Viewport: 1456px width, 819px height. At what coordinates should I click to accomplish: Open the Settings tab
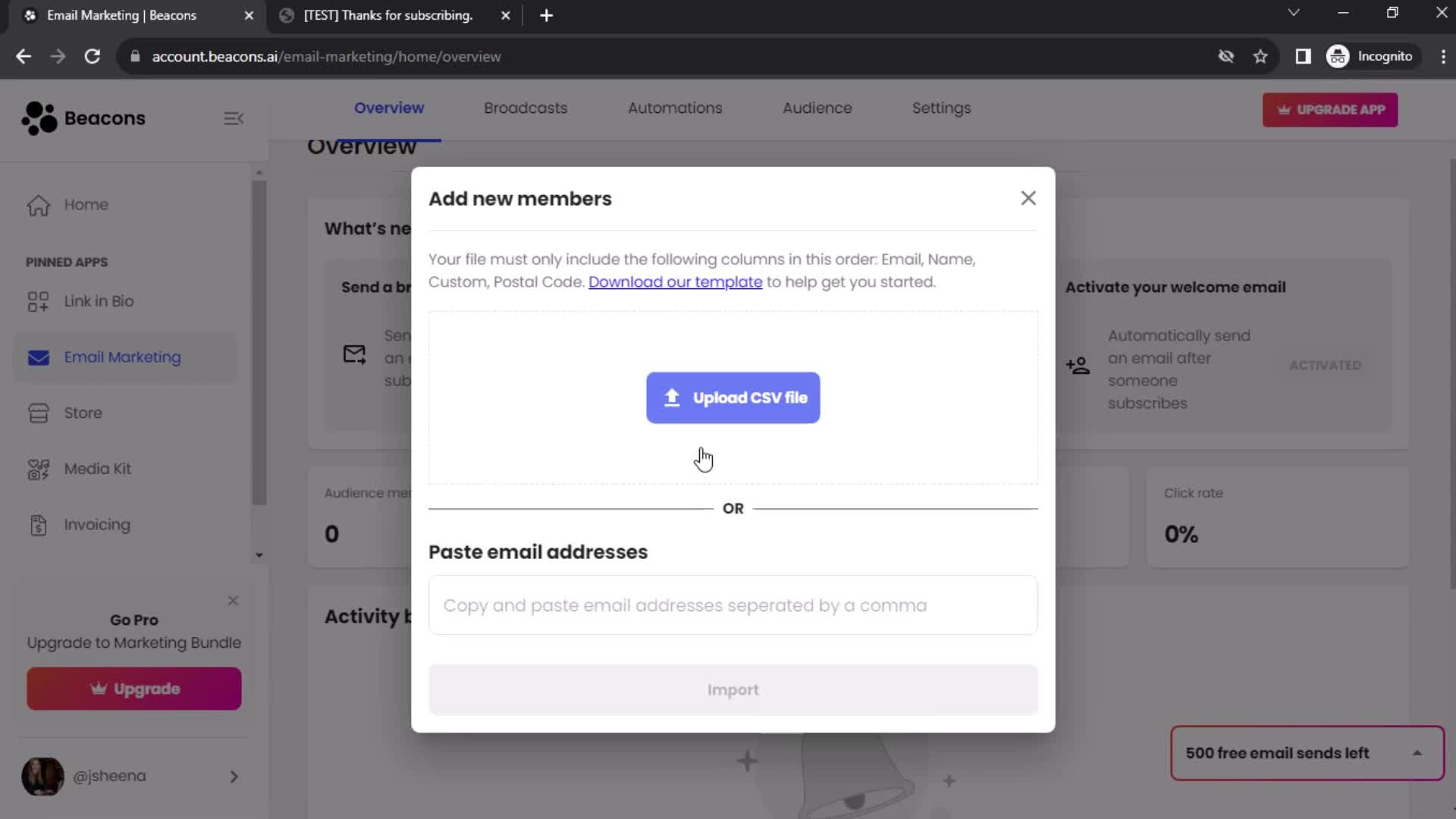[x=942, y=107]
